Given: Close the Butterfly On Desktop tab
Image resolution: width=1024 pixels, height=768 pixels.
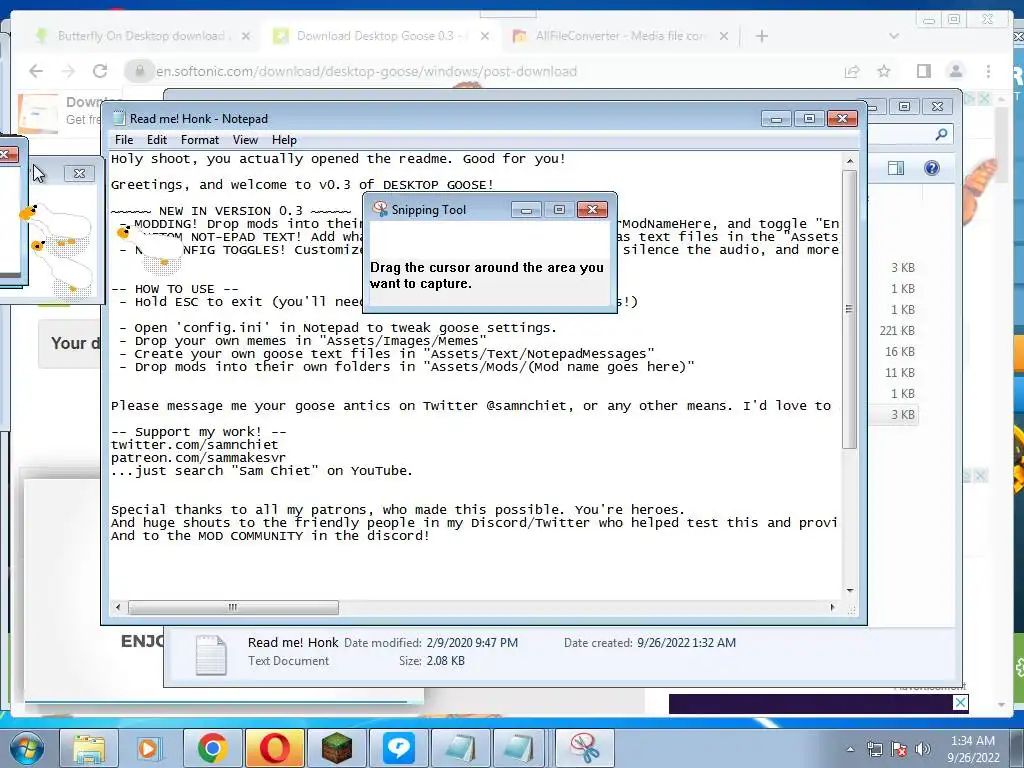Looking at the screenshot, I should pyautogui.click(x=246, y=36).
